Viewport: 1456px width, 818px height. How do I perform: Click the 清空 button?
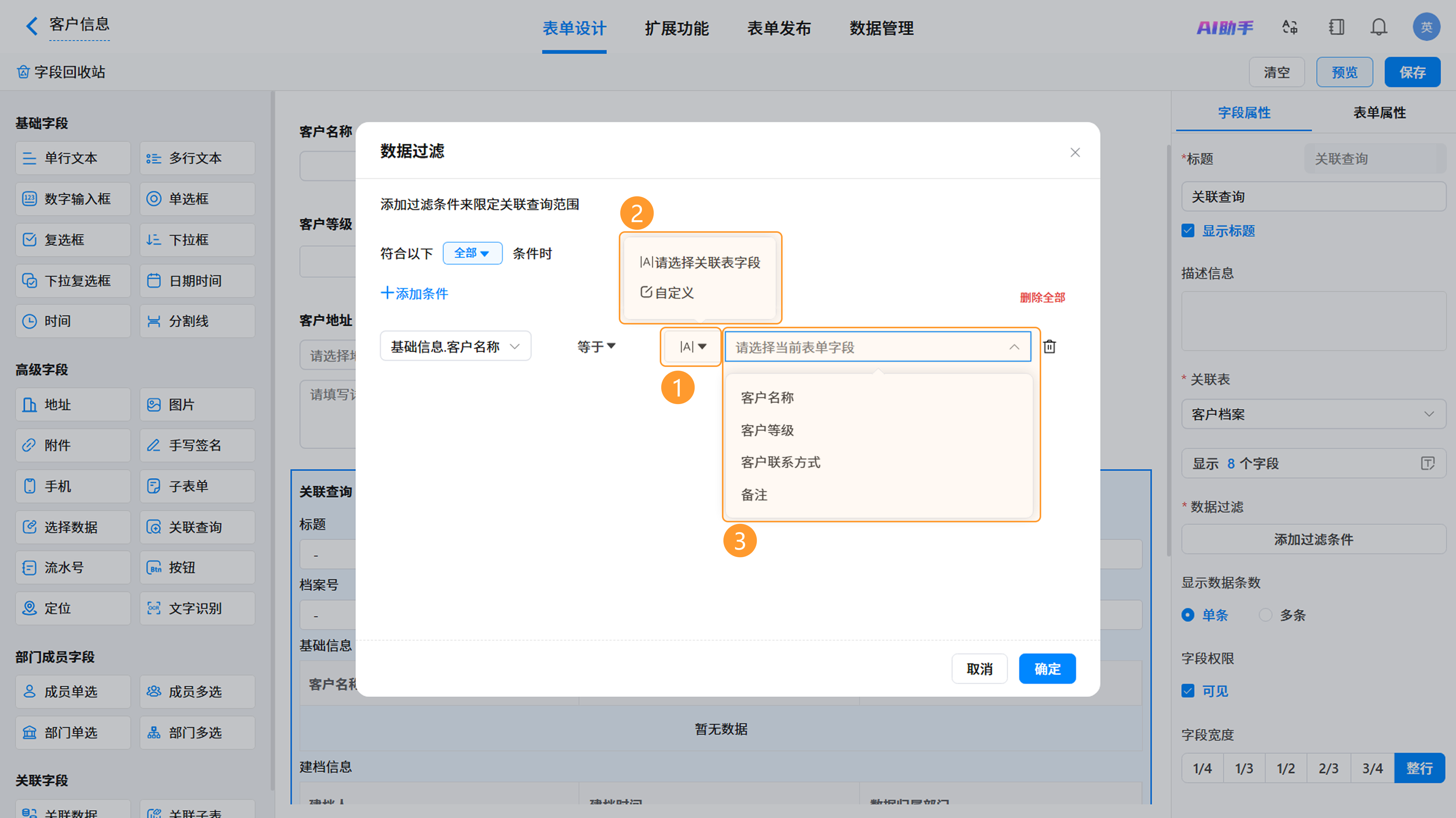click(1276, 72)
